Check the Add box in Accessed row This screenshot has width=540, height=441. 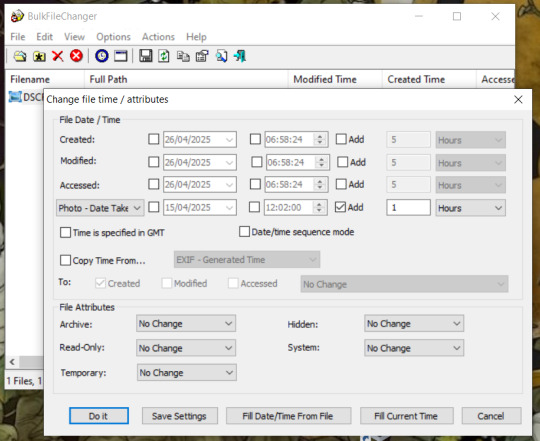[341, 184]
